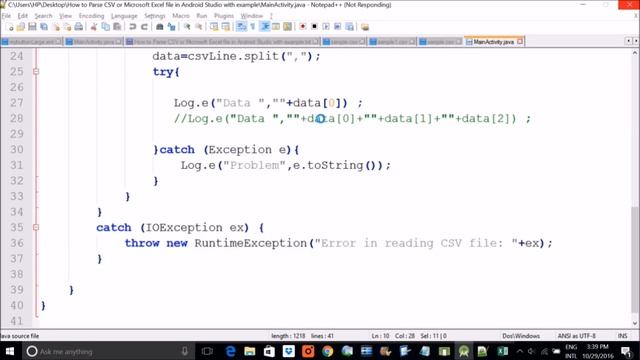This screenshot has width=640, height=360.
Task: Toggle the indent guide toolbar button
Action: (265, 27)
